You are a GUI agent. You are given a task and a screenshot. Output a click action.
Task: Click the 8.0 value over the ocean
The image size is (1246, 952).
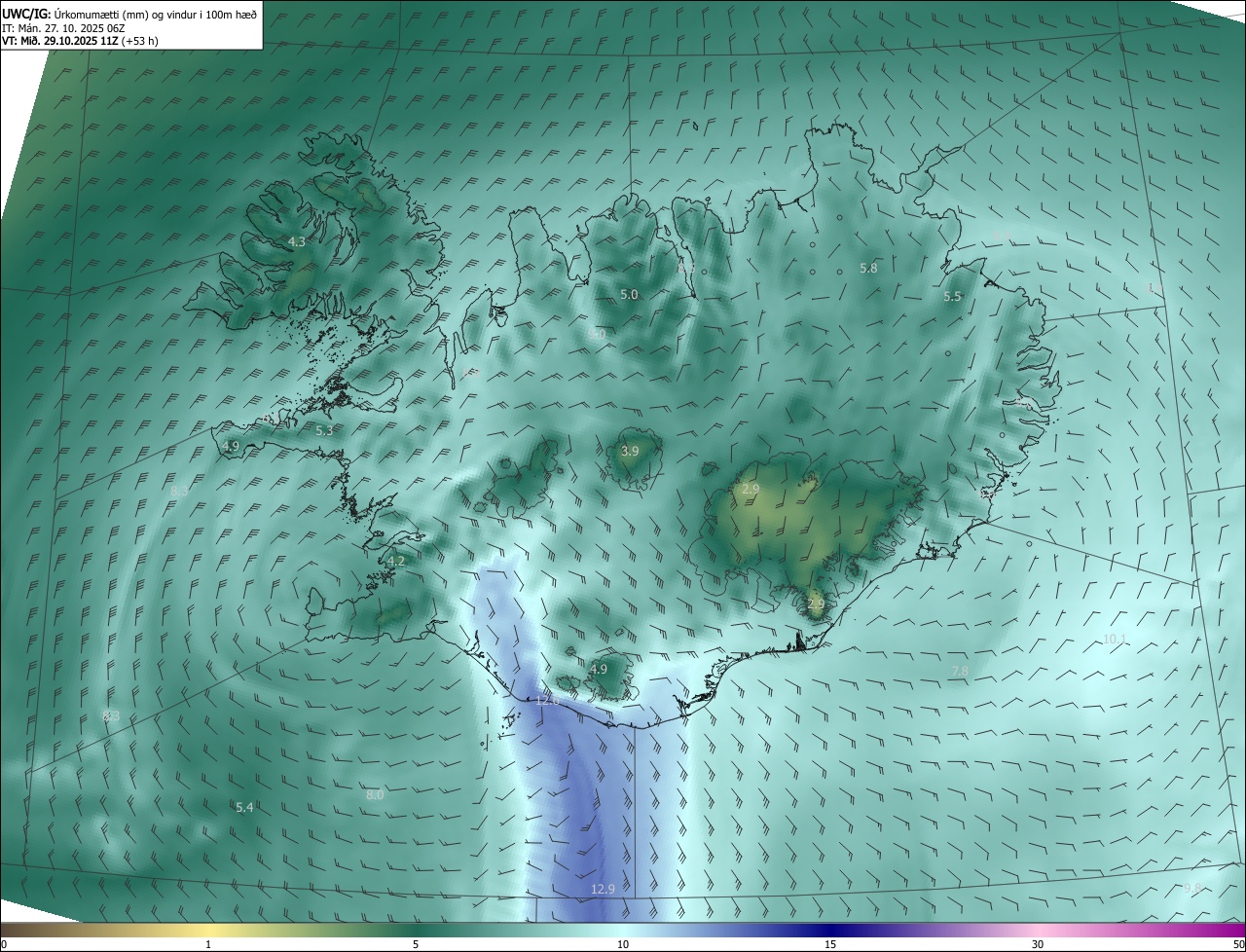click(x=375, y=795)
